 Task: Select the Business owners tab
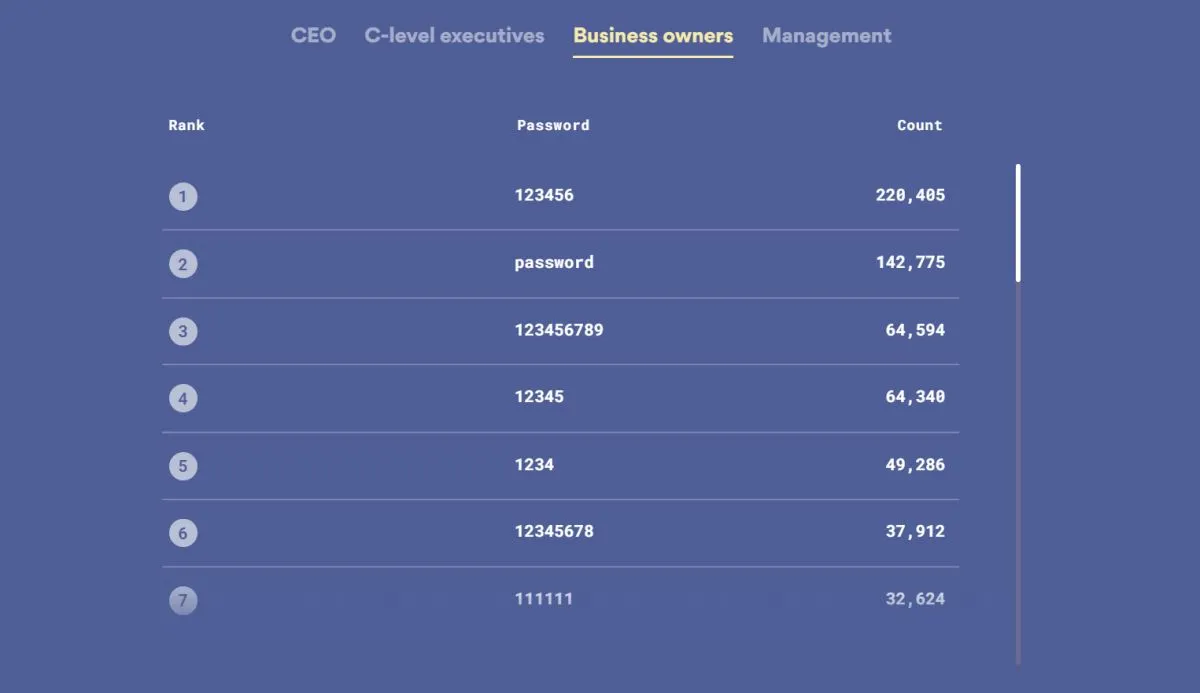[652, 36]
